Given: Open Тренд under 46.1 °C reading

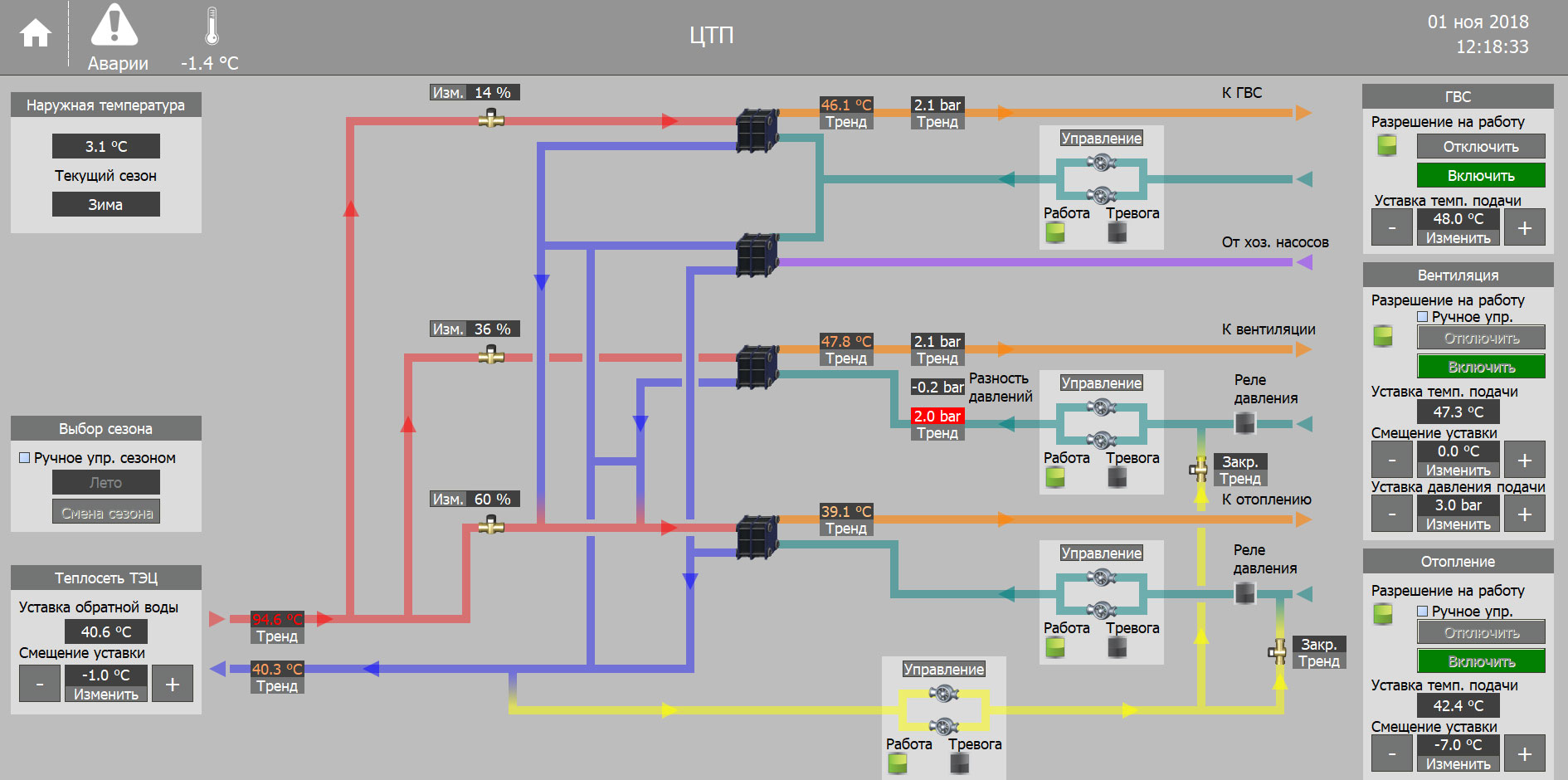Looking at the screenshot, I should [x=846, y=122].
